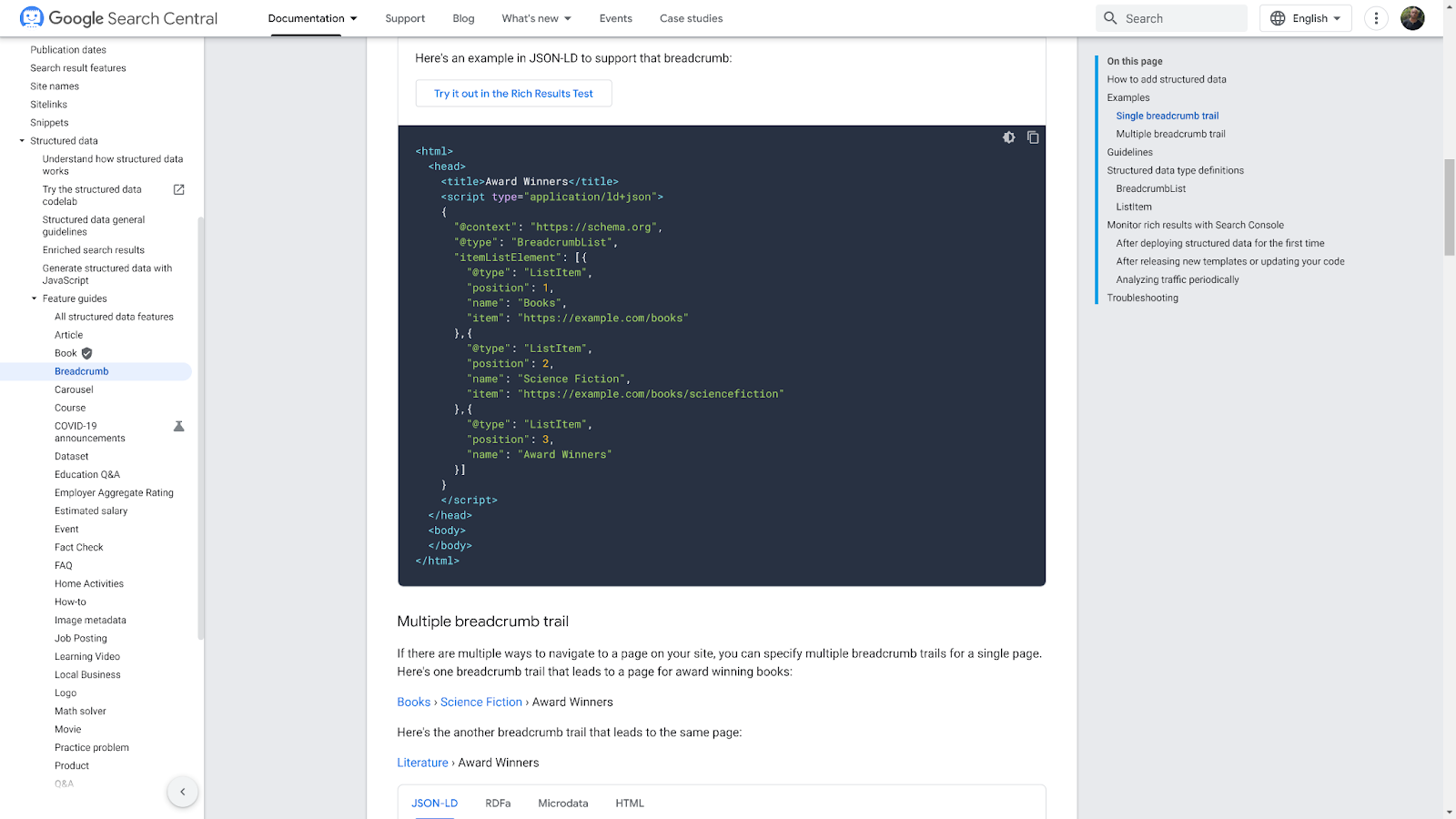Click the page vertical scrollbar thumb
Screen dimensions: 1456x819
point(1450,207)
